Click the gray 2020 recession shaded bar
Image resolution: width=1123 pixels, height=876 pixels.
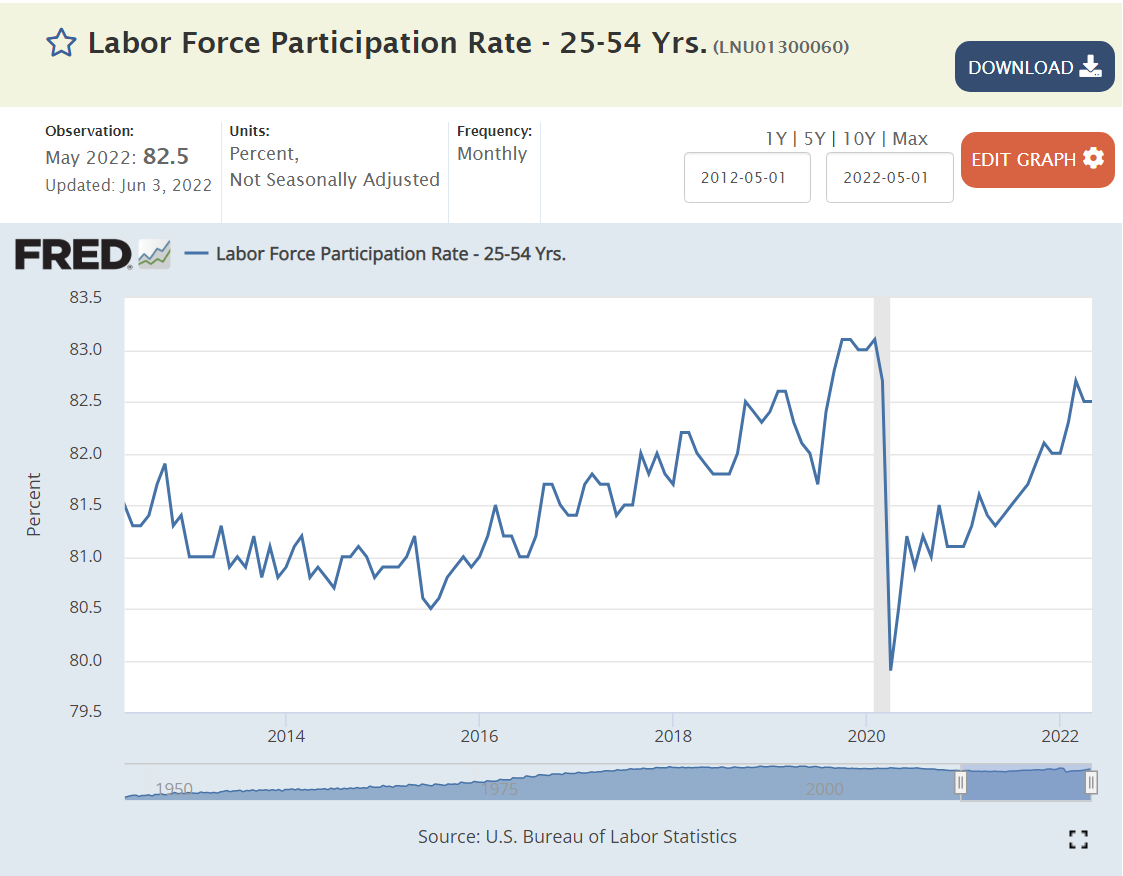(x=881, y=500)
